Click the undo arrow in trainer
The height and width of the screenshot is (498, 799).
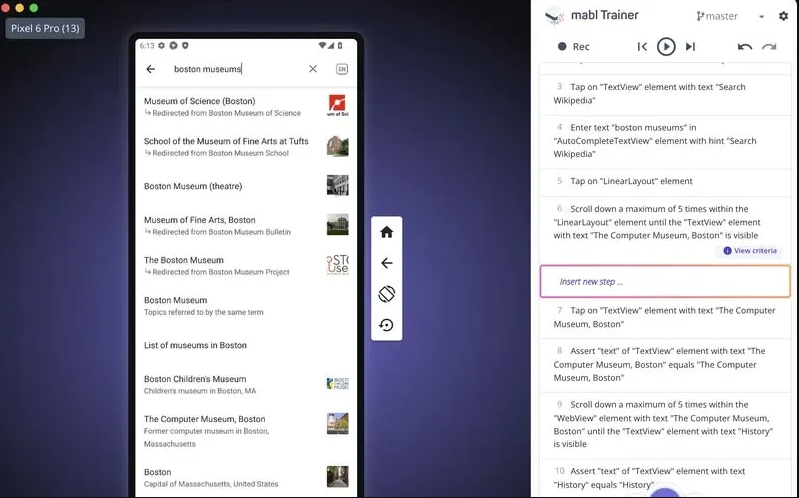[744, 46]
